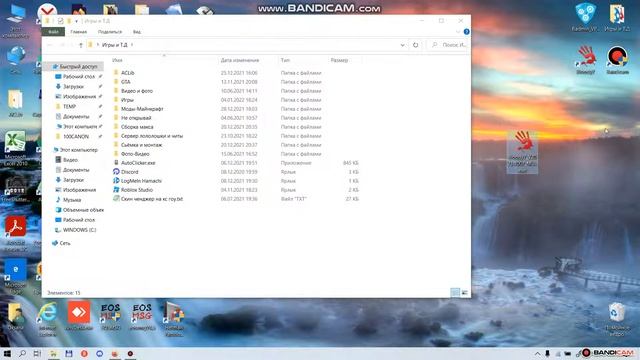The width and height of the screenshot is (640, 360).
Task: Open Task View on taskbar
Action: (37, 353)
